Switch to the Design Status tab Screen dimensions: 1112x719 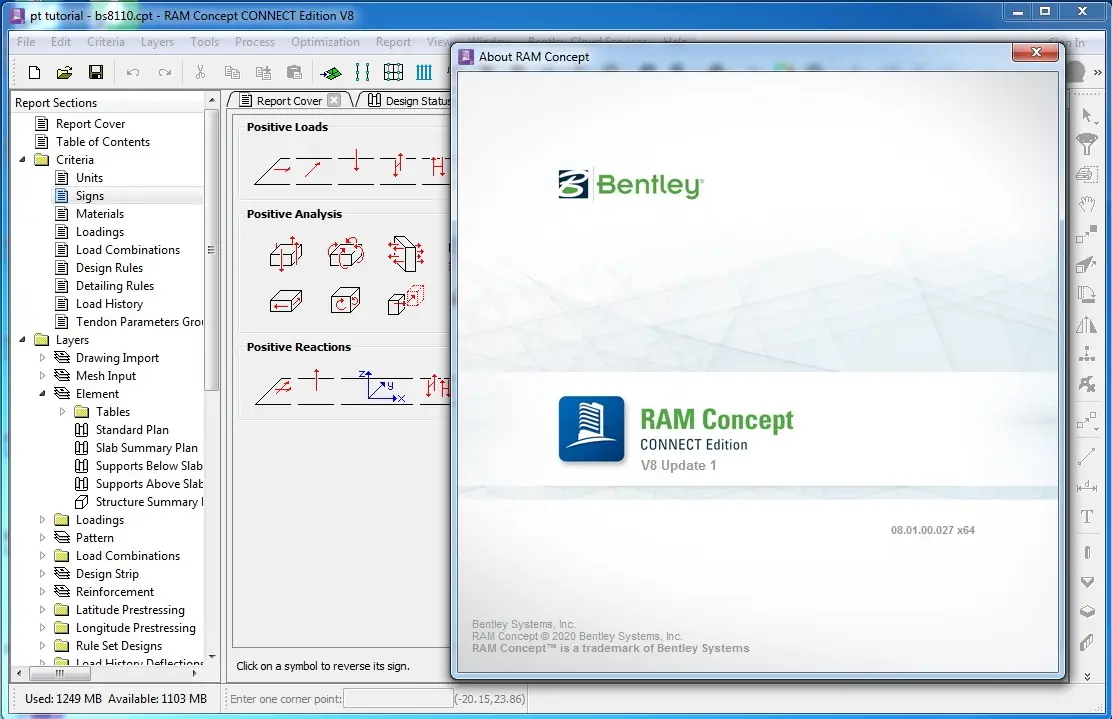[x=408, y=101]
